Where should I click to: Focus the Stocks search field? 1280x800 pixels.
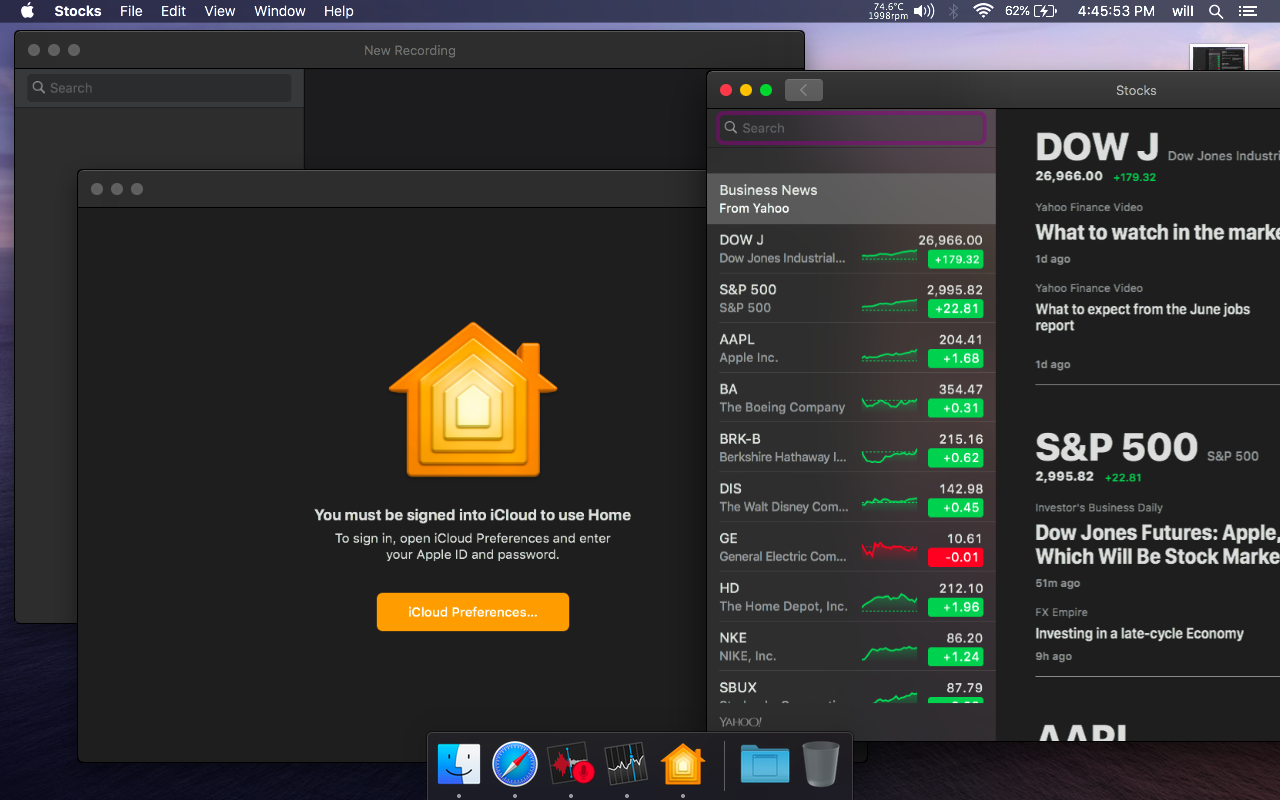tap(852, 128)
